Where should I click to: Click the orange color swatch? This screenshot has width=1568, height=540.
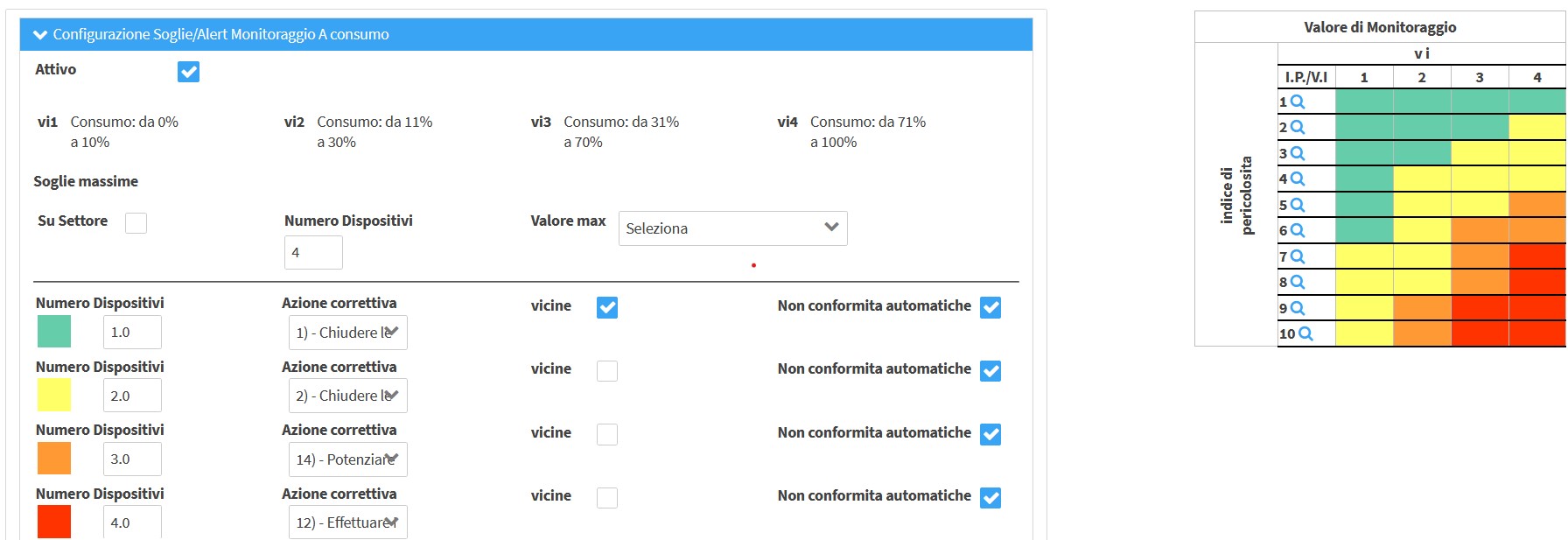click(x=54, y=459)
